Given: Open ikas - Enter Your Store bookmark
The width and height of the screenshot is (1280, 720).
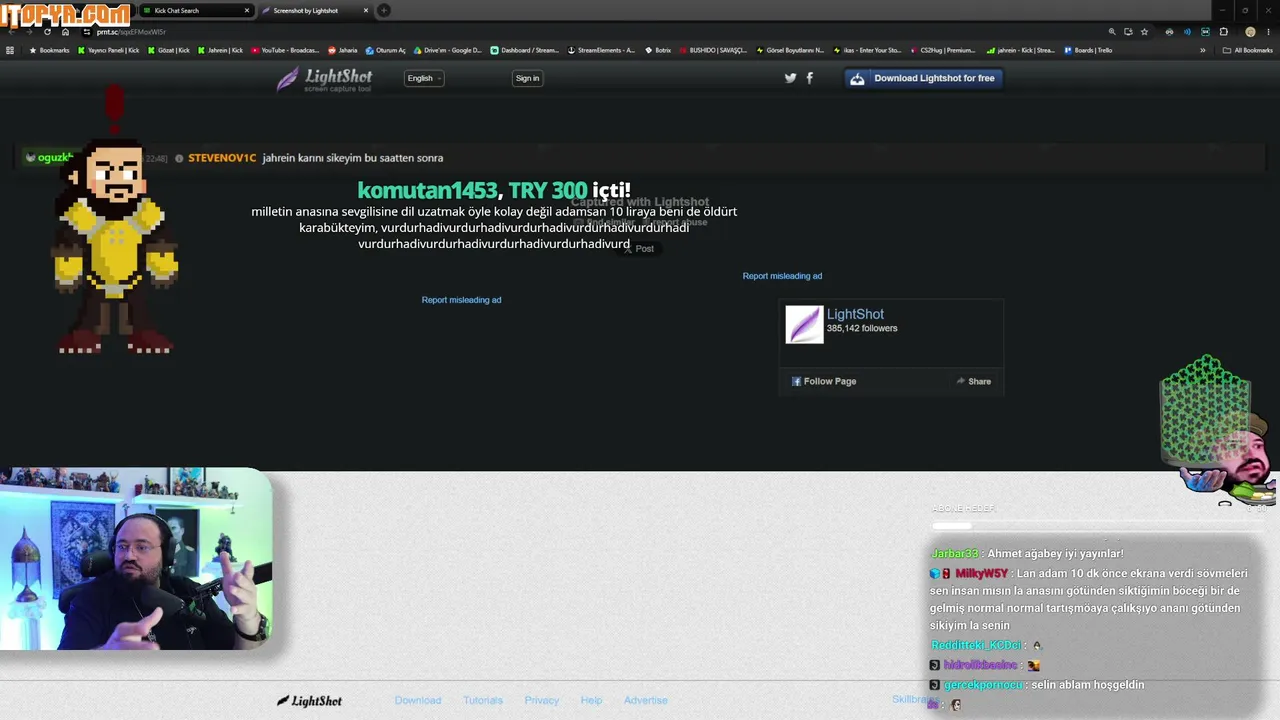Looking at the screenshot, I should pyautogui.click(x=867, y=50).
